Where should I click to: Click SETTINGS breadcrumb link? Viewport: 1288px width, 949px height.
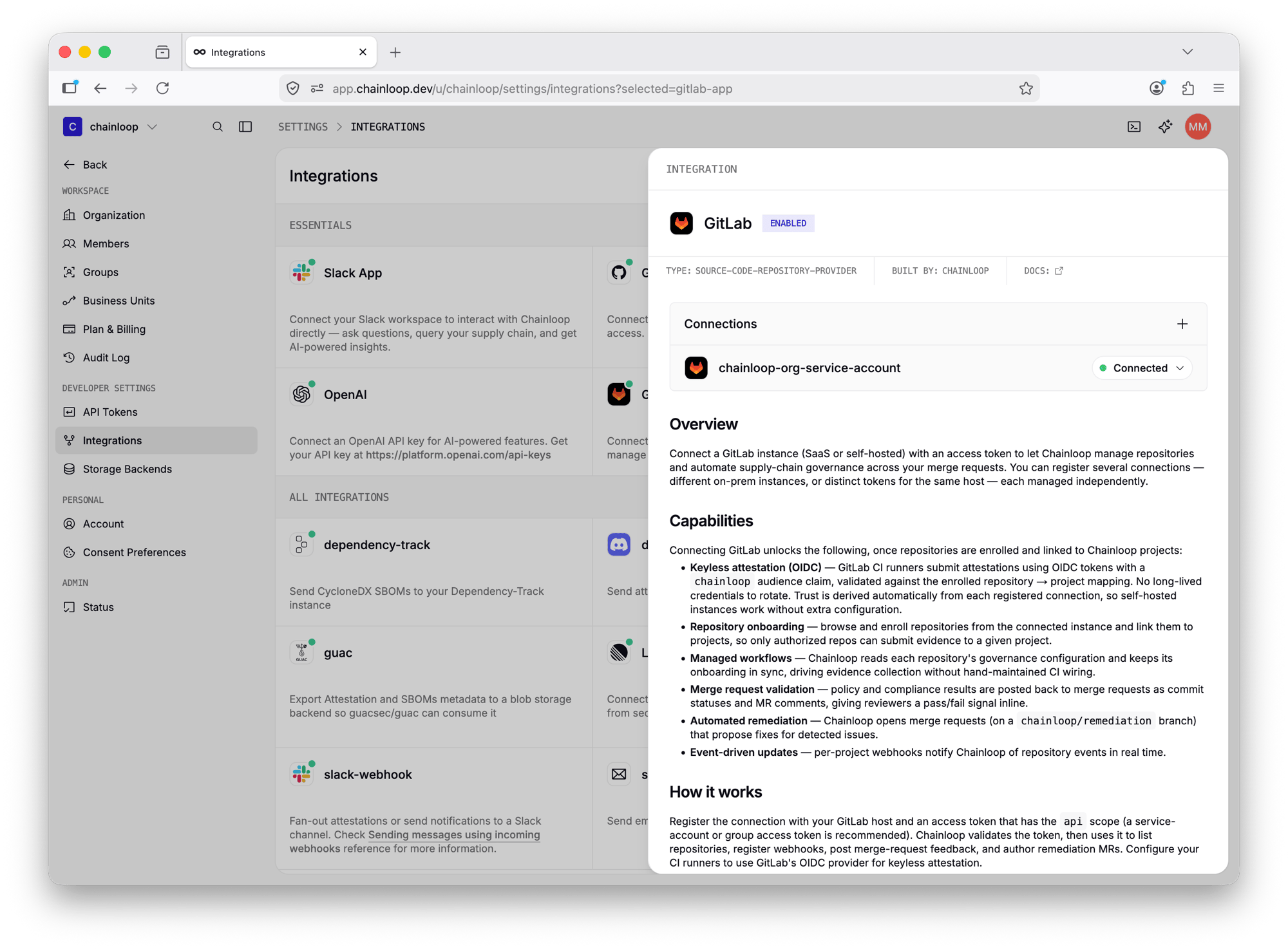(x=303, y=127)
